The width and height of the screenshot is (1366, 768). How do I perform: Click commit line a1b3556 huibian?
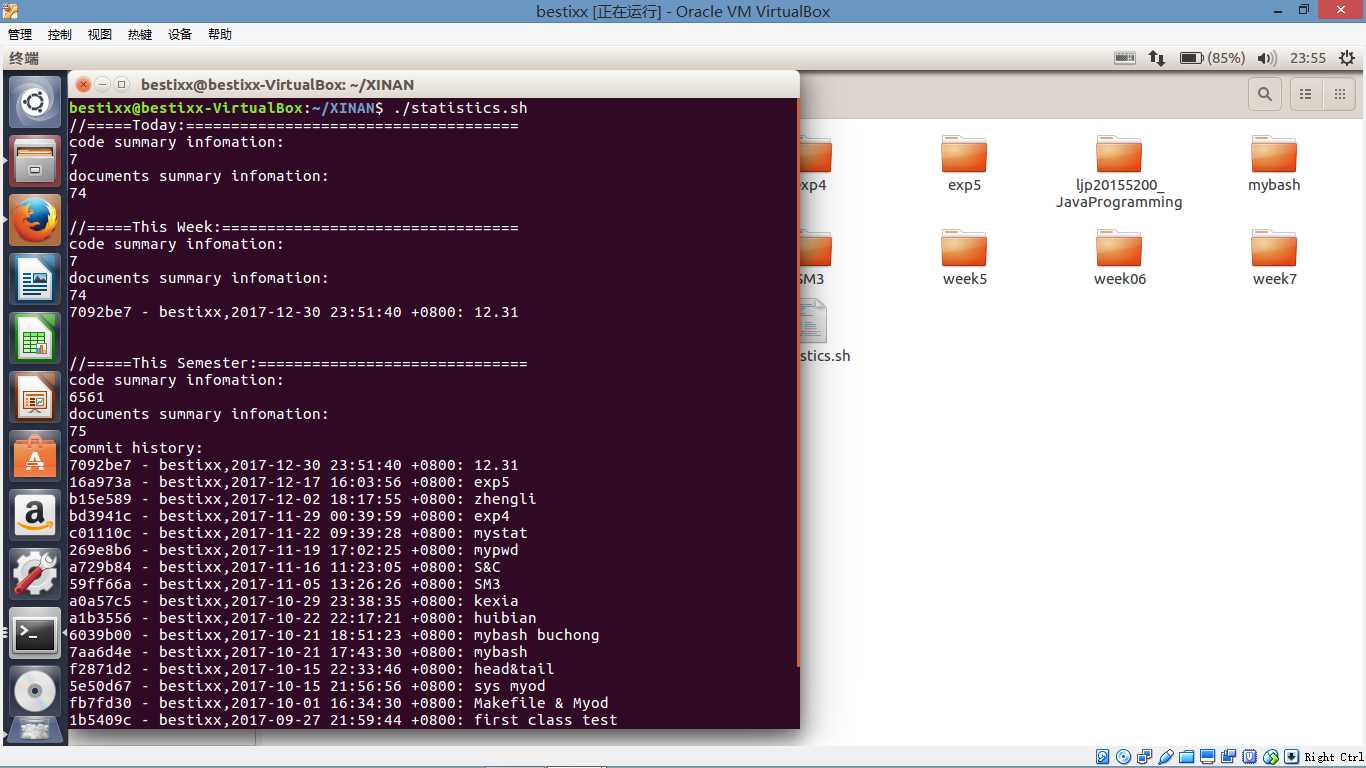point(303,618)
